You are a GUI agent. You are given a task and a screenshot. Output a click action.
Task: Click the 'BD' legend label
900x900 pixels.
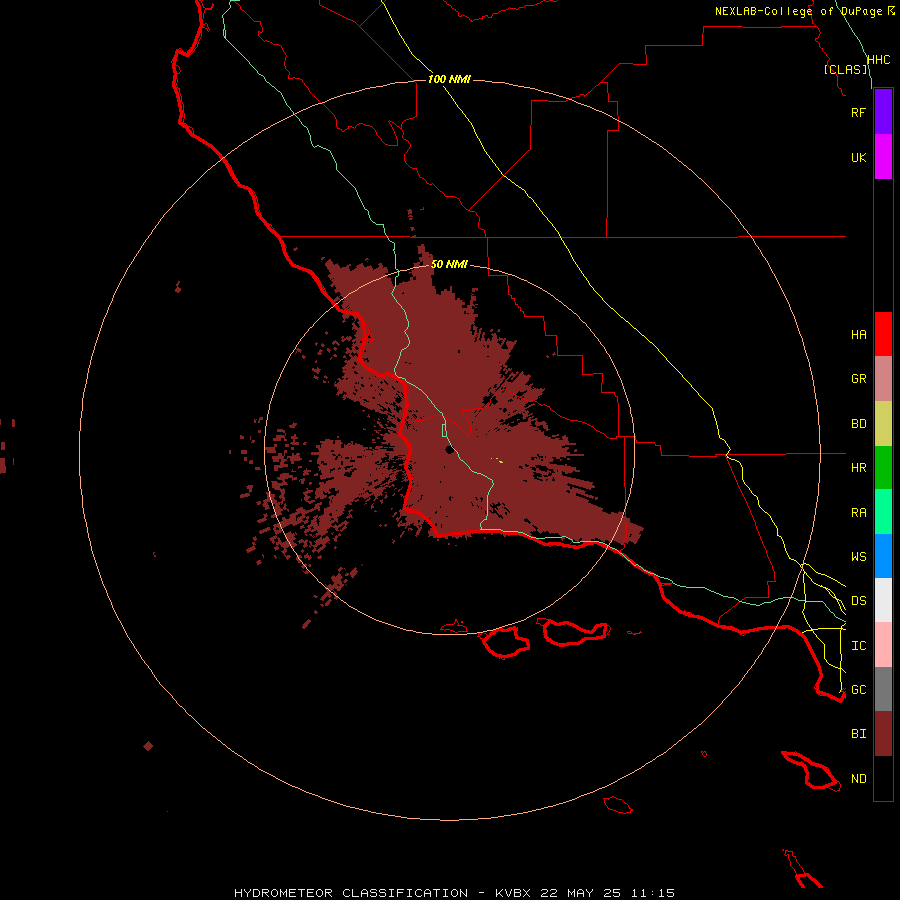point(858,424)
